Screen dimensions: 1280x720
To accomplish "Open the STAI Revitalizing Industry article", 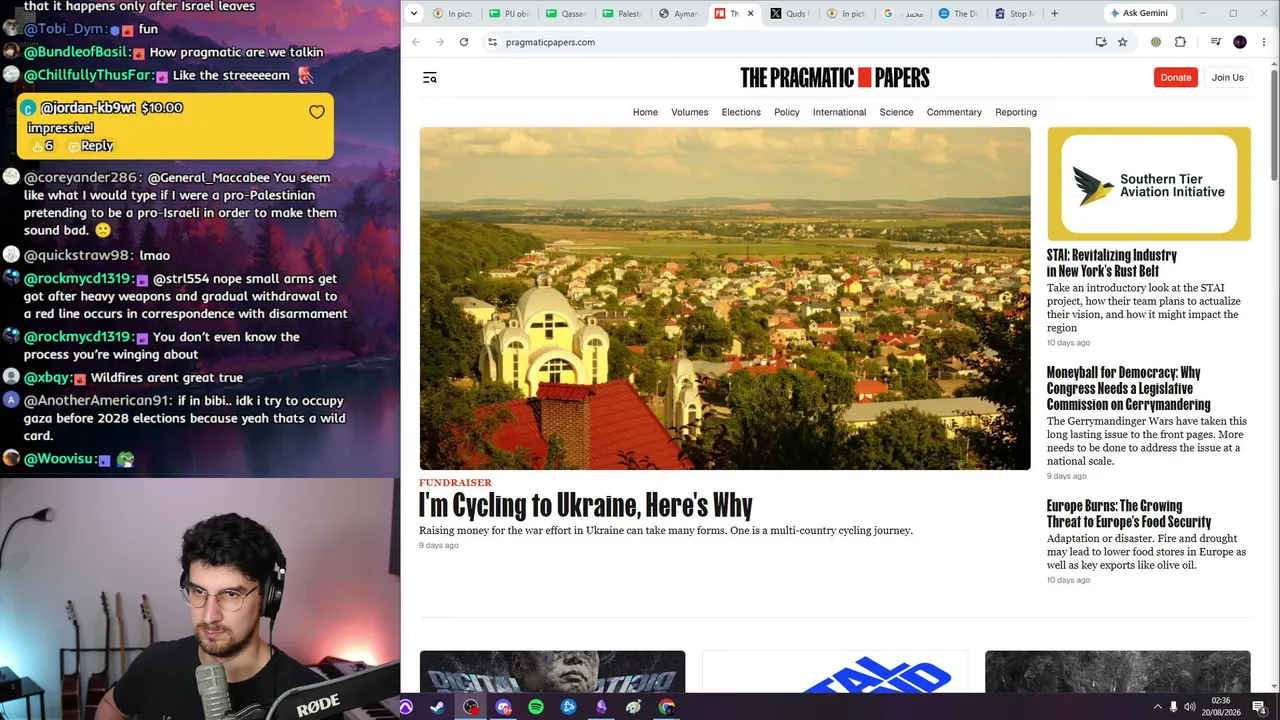I will [1112, 263].
